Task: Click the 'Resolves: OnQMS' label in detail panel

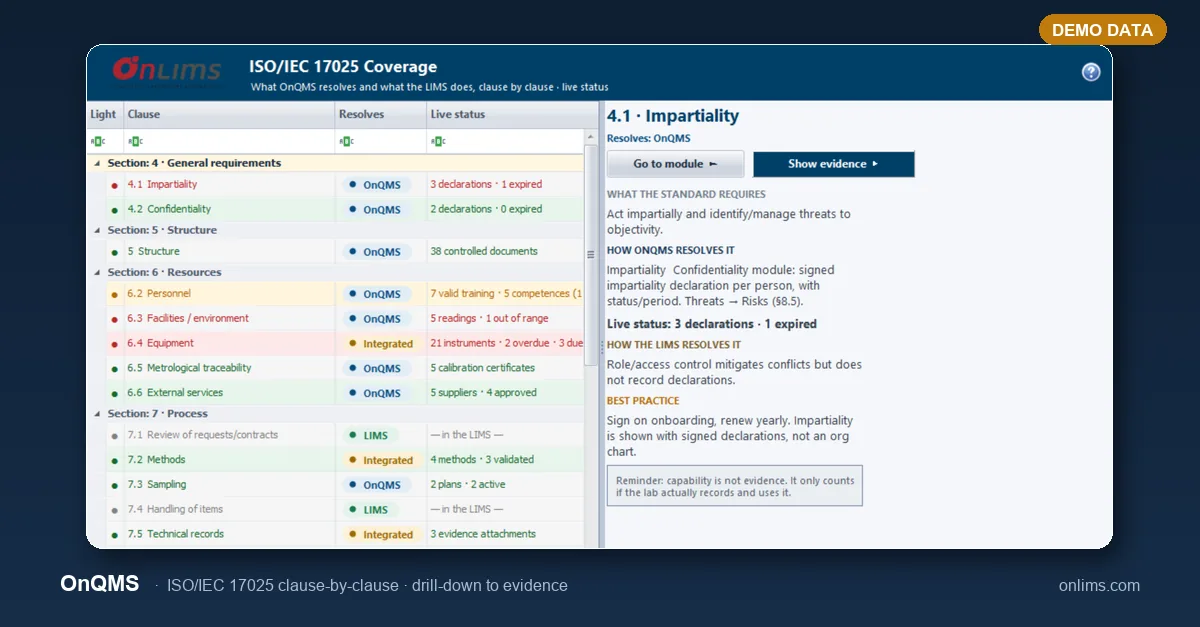Action: (x=648, y=139)
